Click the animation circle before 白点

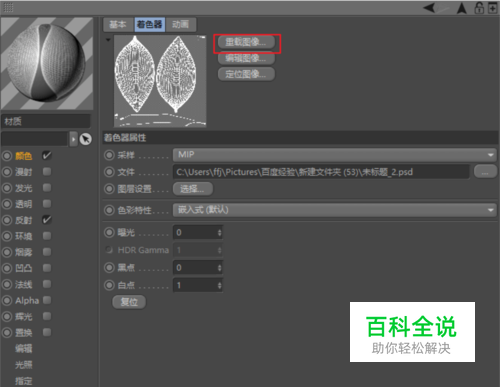click(109, 285)
